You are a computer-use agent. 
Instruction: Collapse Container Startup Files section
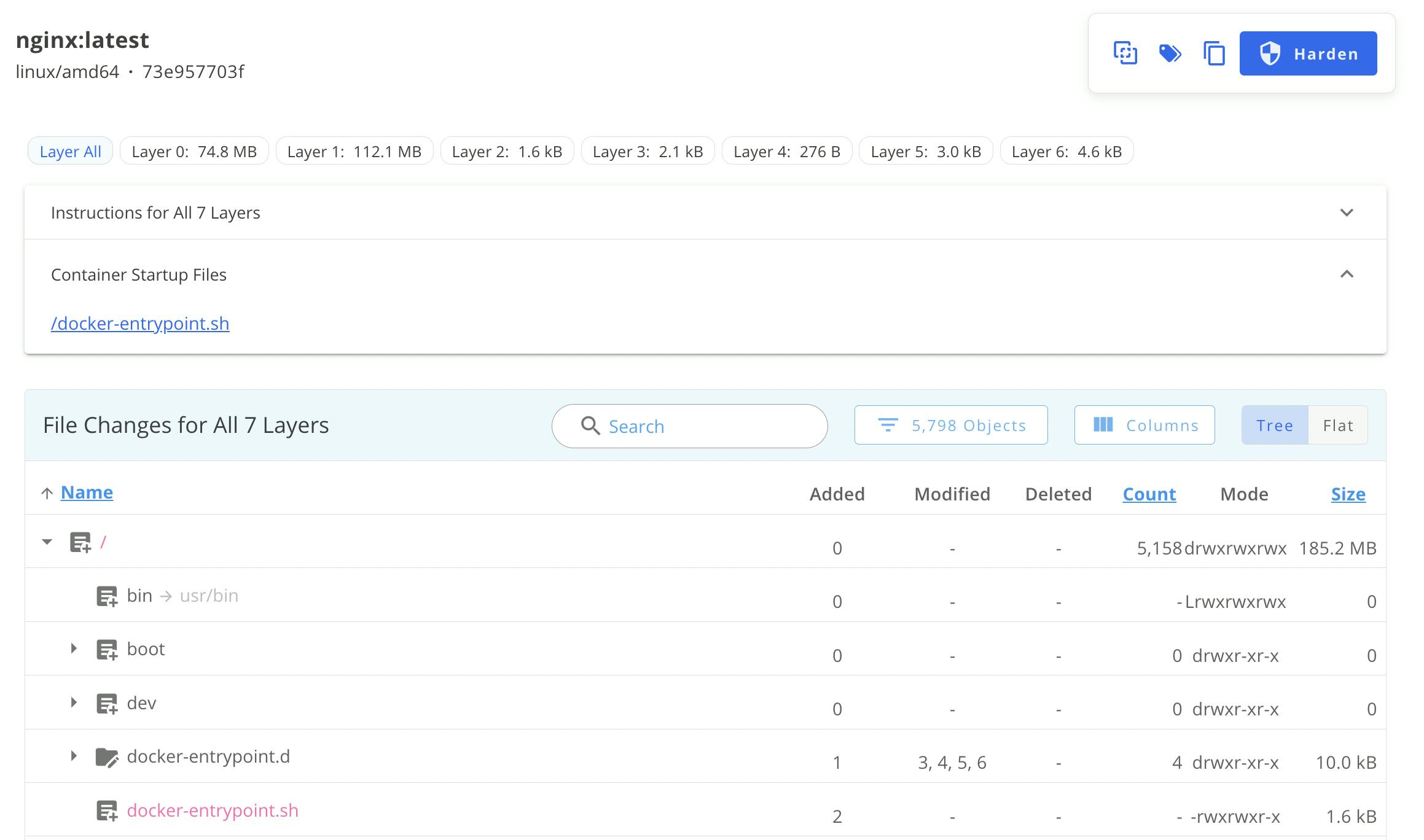[1347, 274]
